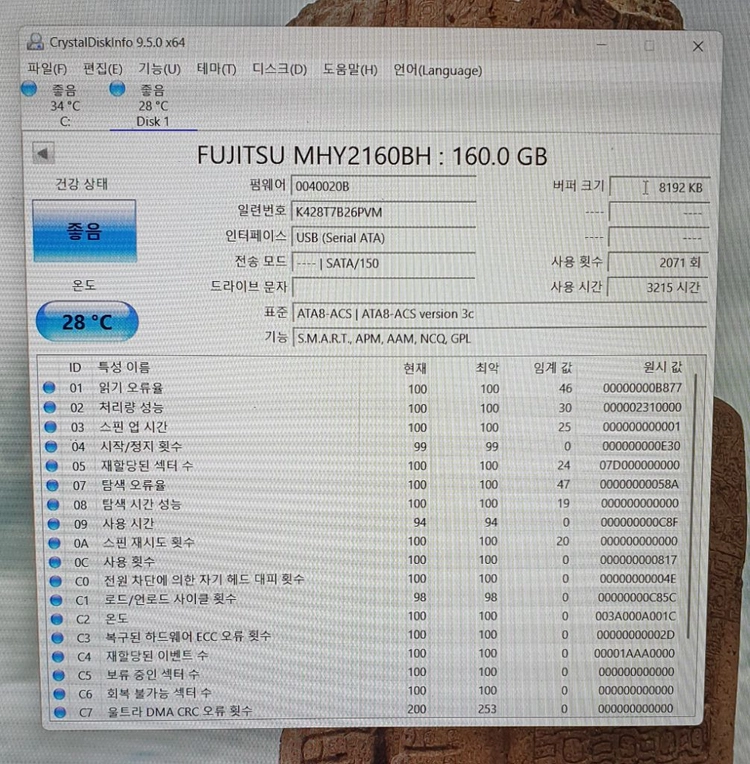Image resolution: width=750 pixels, height=764 pixels.
Task: Click the status dot for attribute 05
Action: tap(52, 465)
